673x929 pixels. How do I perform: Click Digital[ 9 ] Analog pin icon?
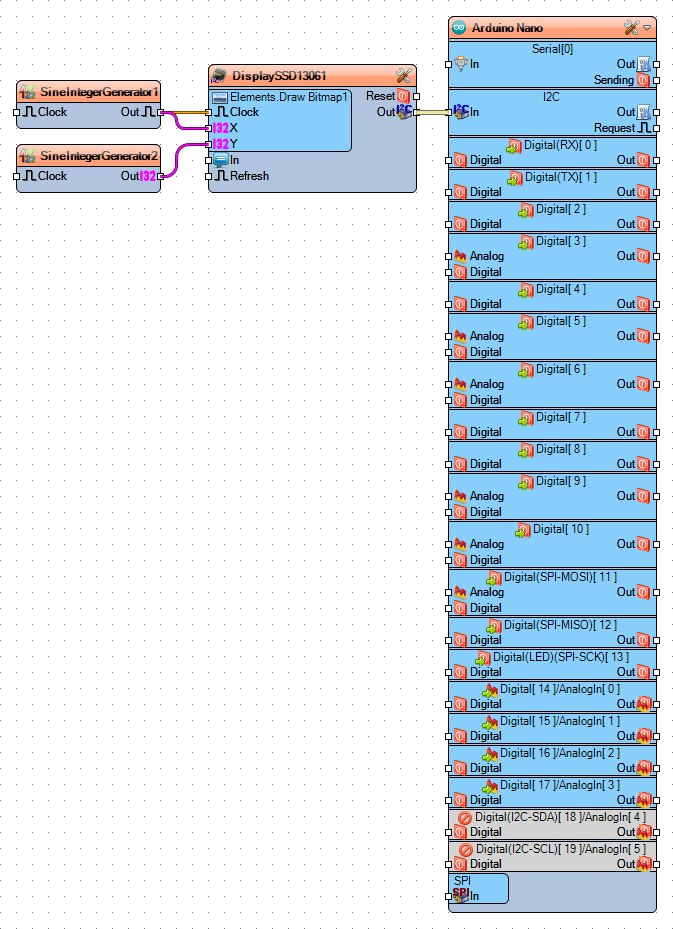[x=460, y=496]
